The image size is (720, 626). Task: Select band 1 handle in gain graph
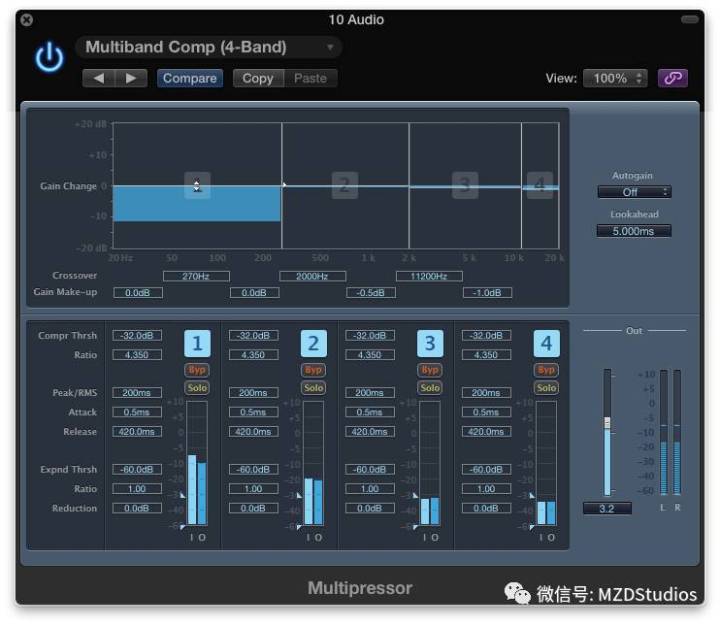click(197, 186)
